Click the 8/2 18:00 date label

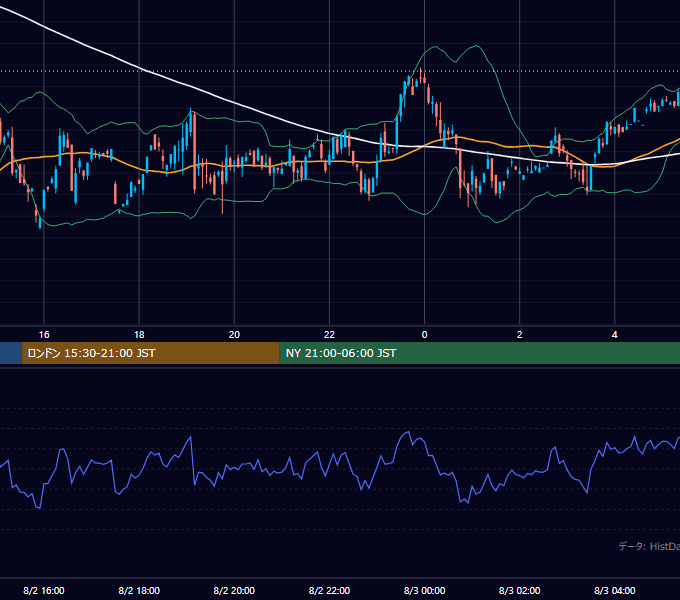(139, 590)
